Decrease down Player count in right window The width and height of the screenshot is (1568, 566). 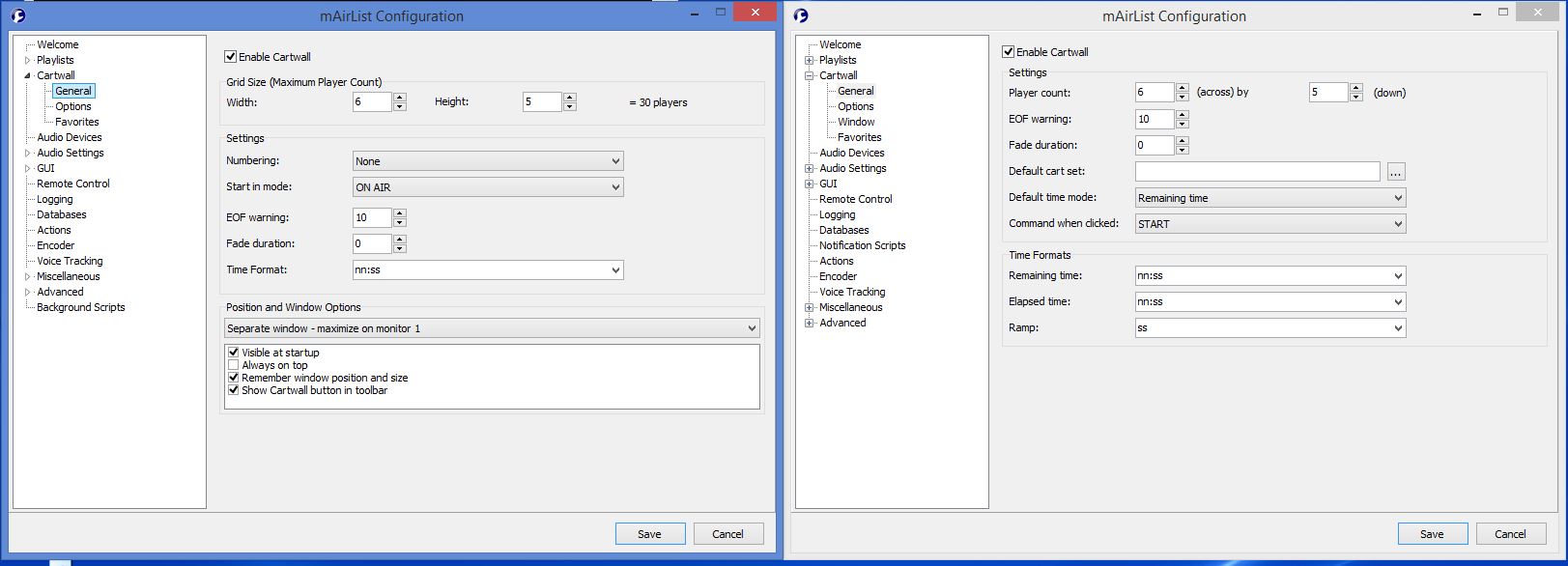tap(1356, 97)
